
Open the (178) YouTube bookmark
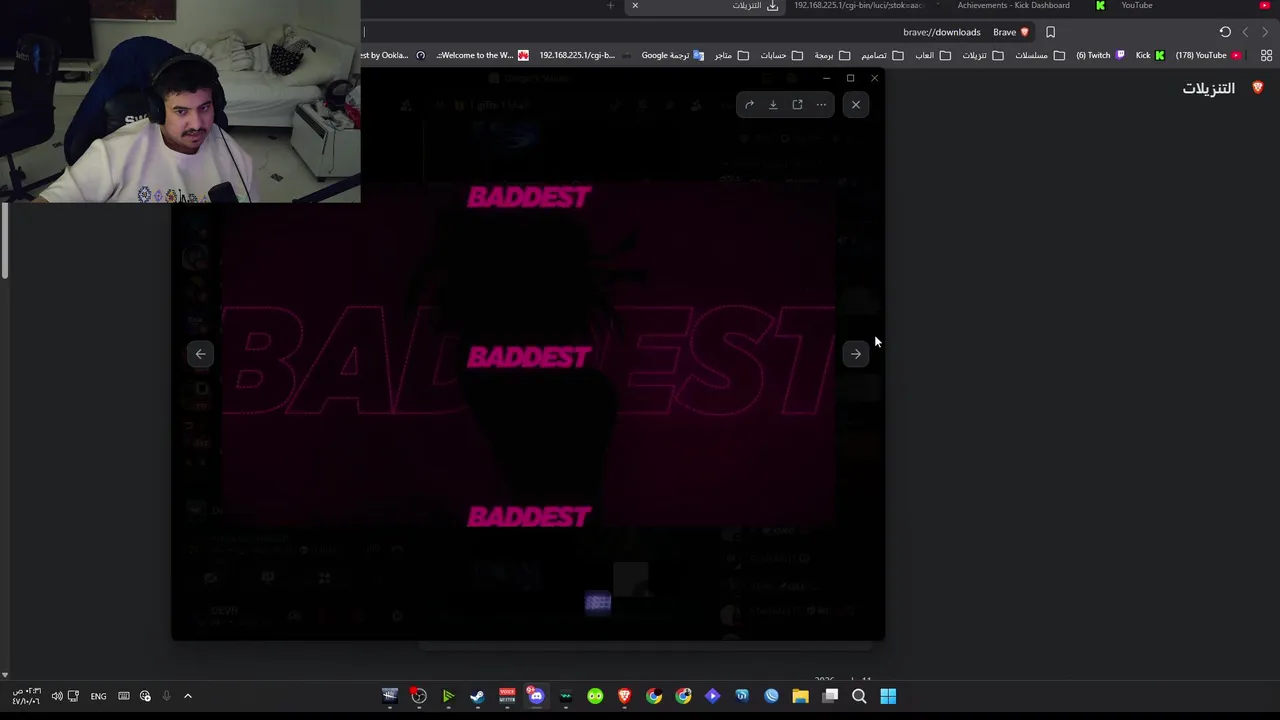point(1208,55)
